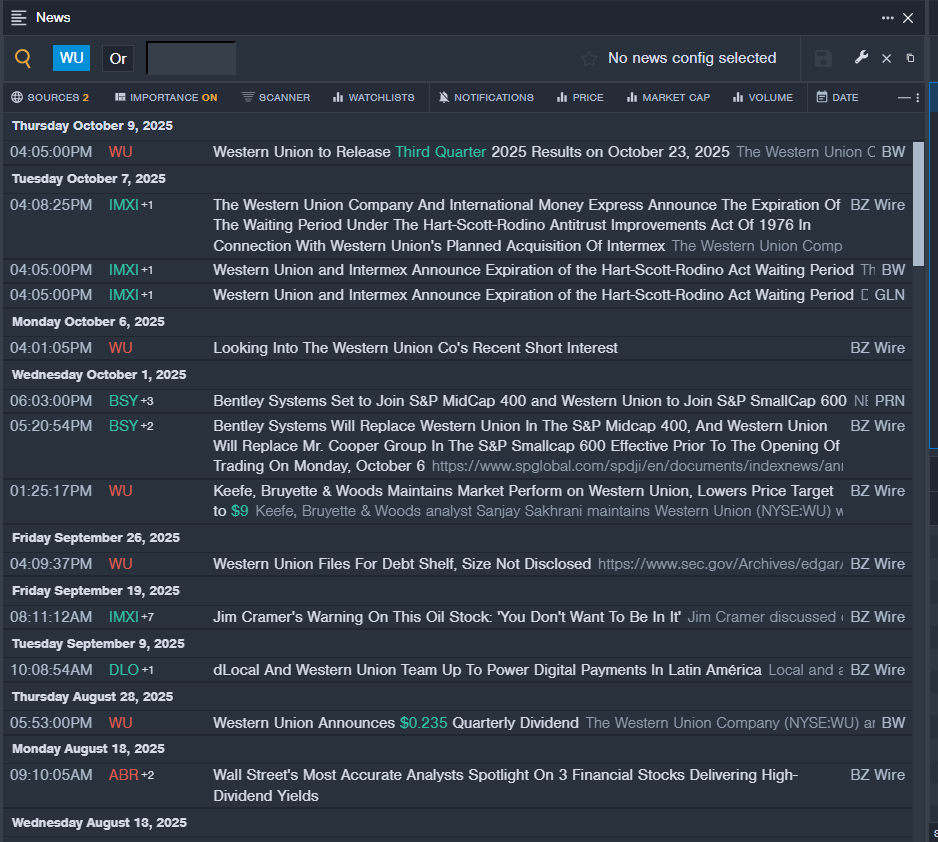The width and height of the screenshot is (938, 842).
Task: Click the wrench settings icon
Action: tap(861, 58)
